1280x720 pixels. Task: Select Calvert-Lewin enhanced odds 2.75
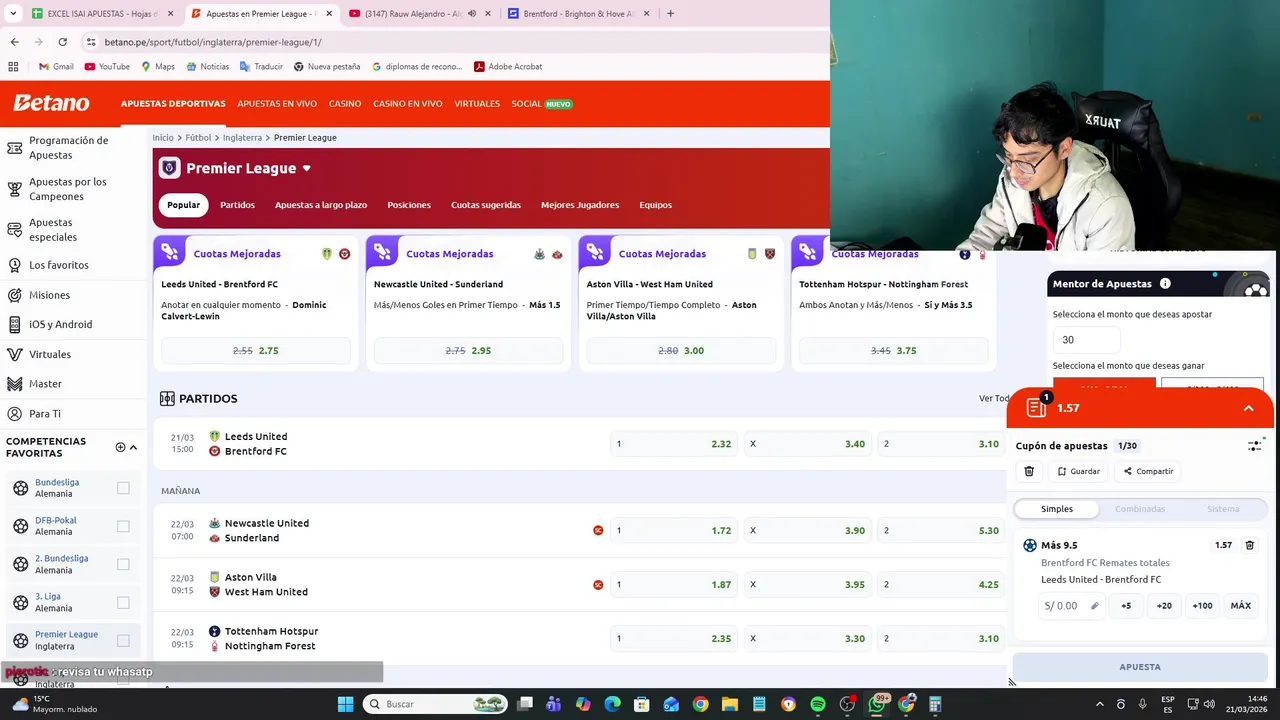click(256, 351)
